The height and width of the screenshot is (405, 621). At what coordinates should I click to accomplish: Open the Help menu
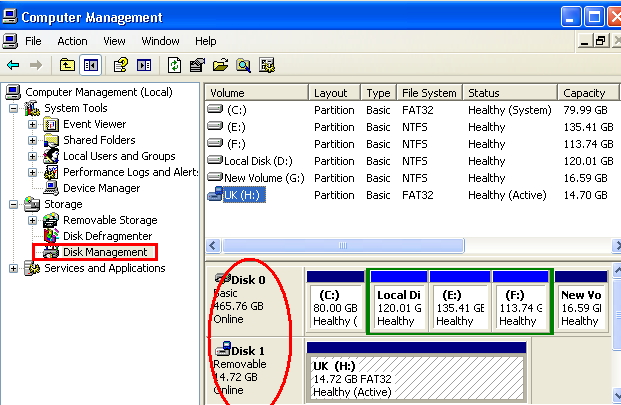[x=206, y=41]
